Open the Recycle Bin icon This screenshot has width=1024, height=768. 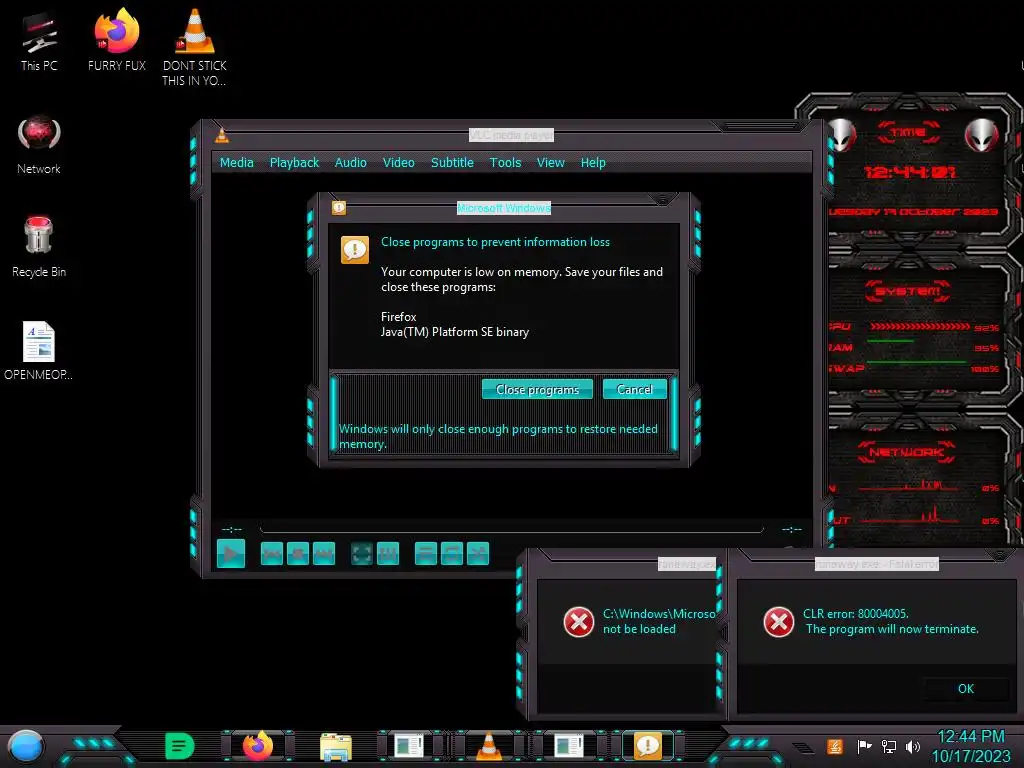point(39,247)
